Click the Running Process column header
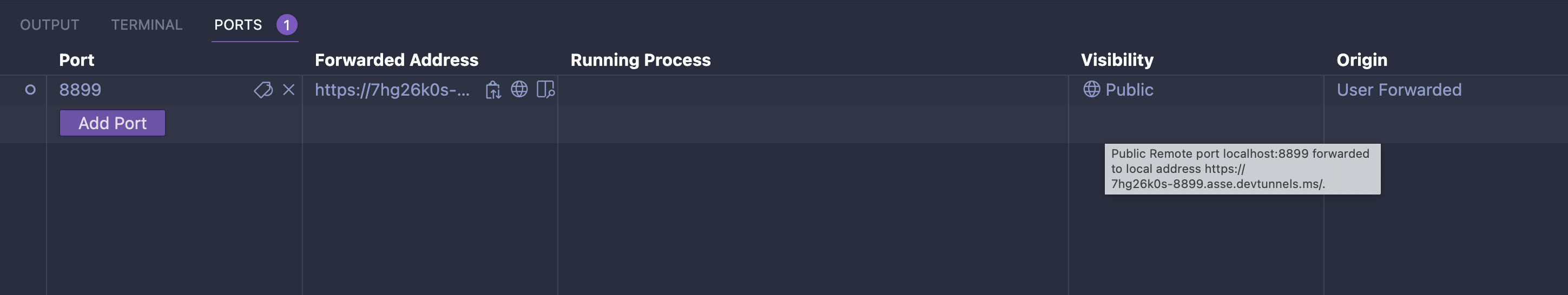This screenshot has width=1568, height=295. (641, 60)
